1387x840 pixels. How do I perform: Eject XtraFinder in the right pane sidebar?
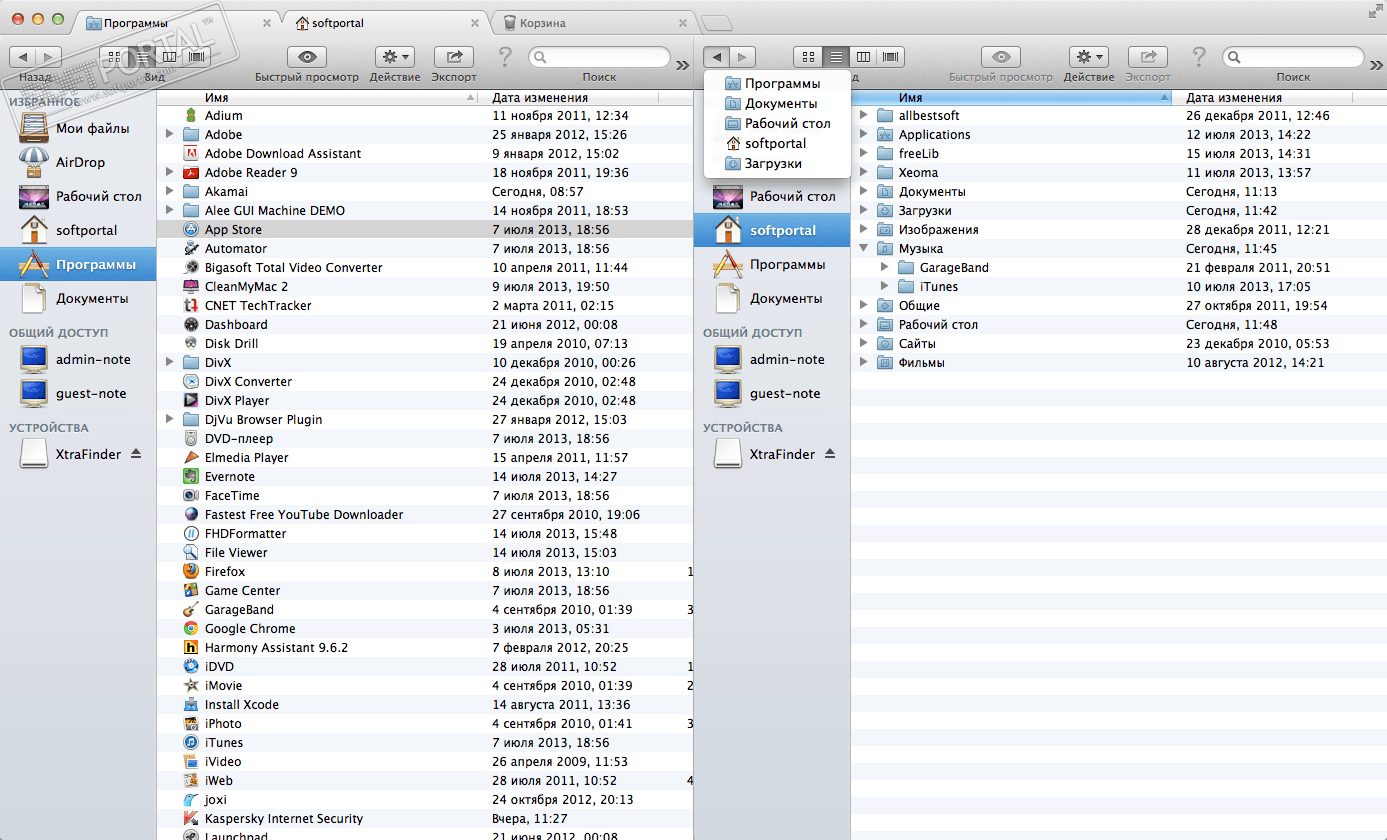[830, 454]
